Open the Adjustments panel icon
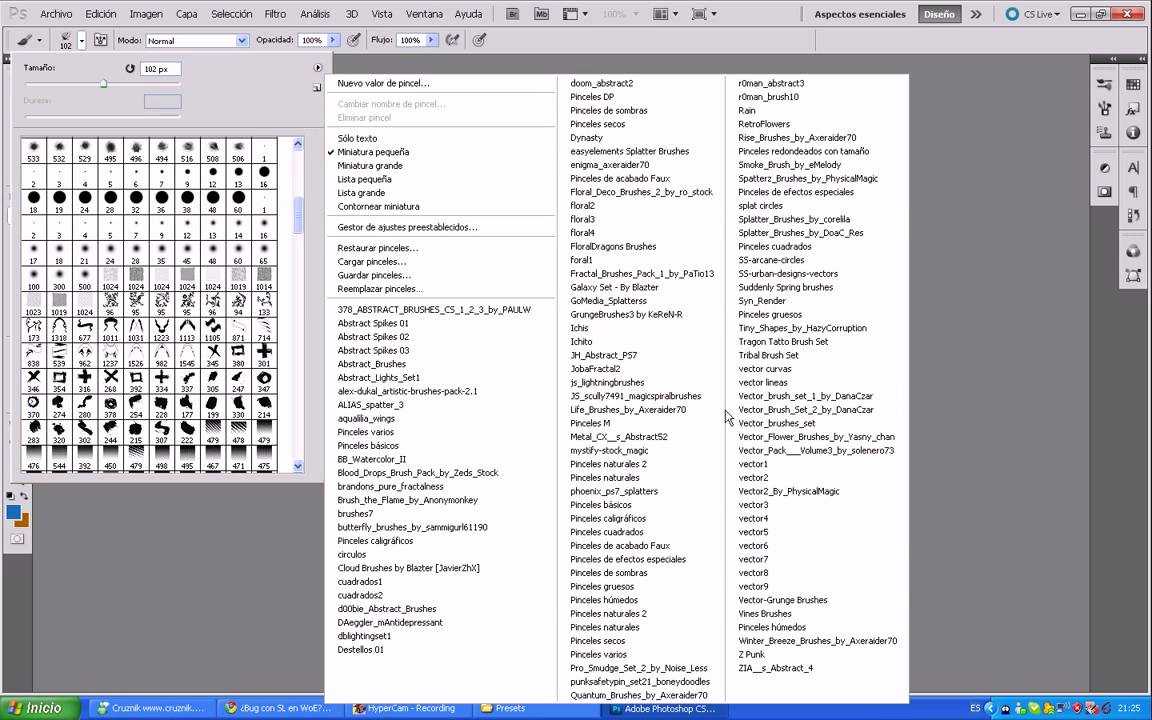The width and height of the screenshot is (1152, 720). [1104, 168]
